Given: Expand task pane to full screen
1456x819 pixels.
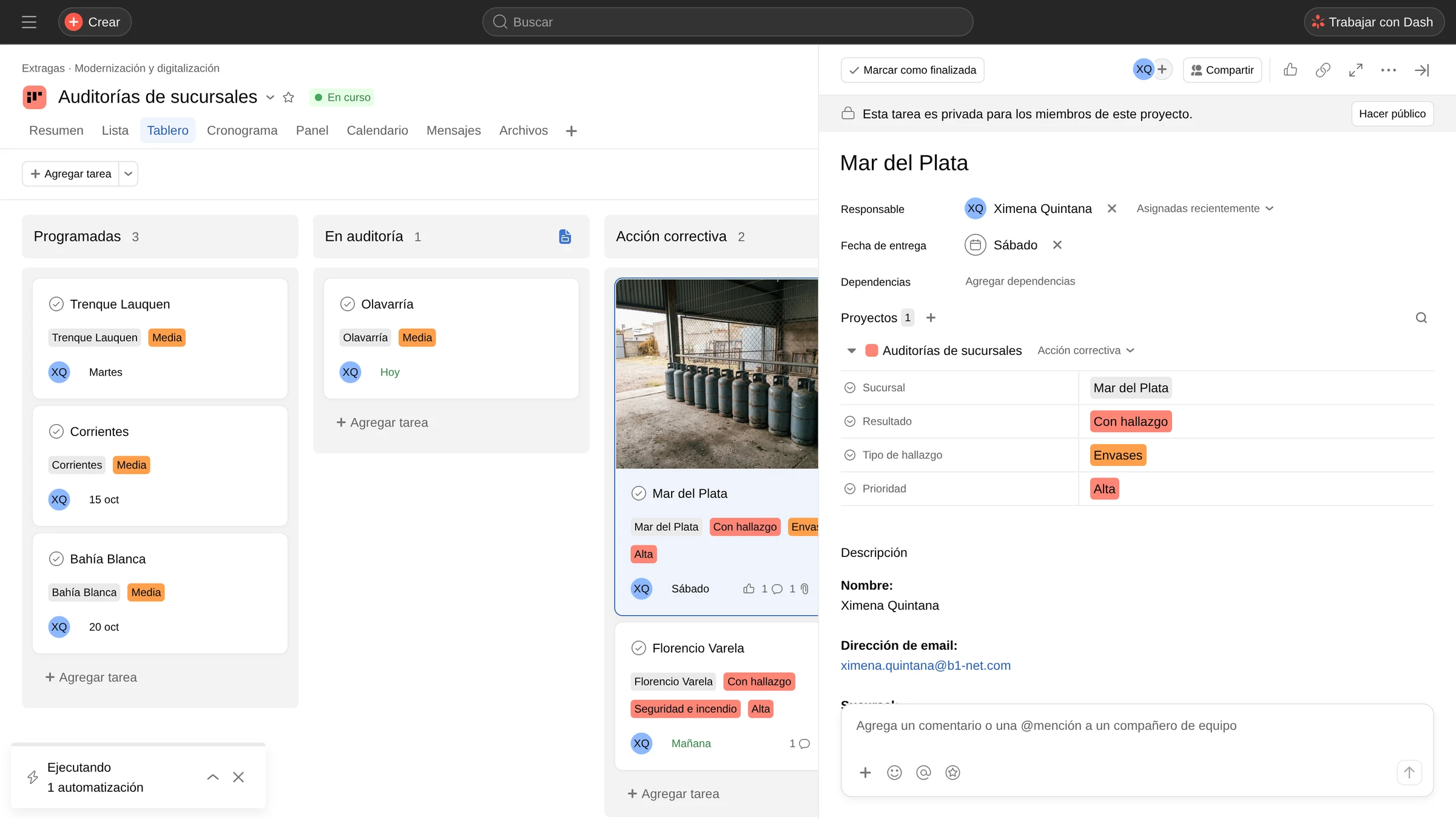Looking at the screenshot, I should tap(1356, 70).
